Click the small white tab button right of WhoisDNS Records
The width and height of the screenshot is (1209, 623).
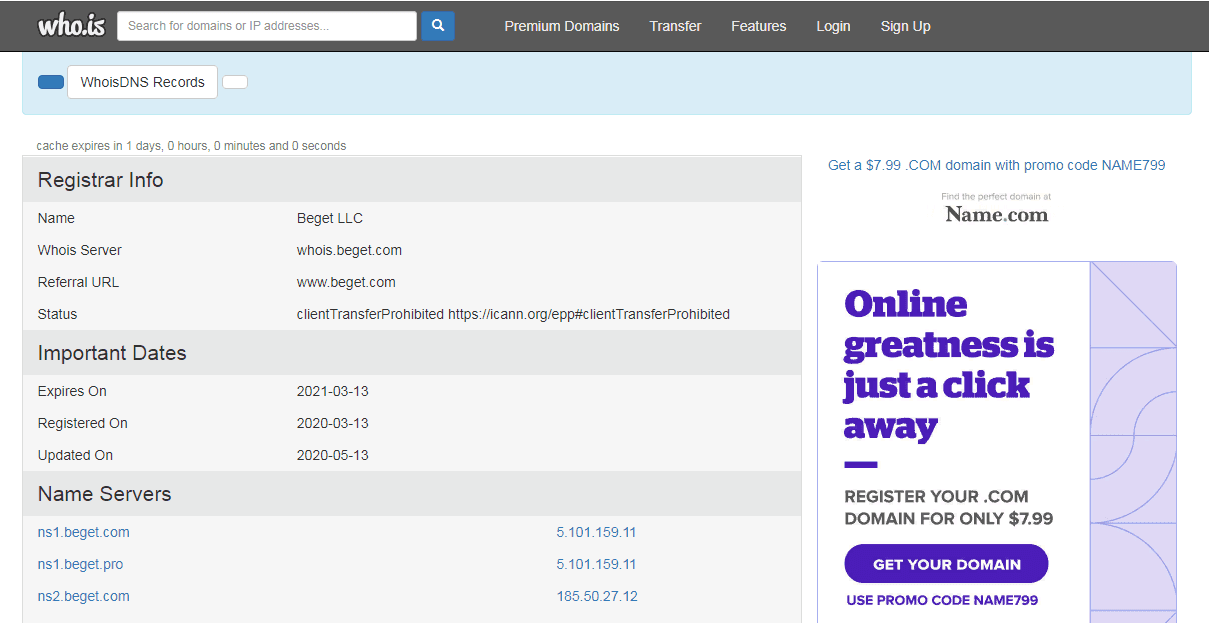(x=235, y=82)
